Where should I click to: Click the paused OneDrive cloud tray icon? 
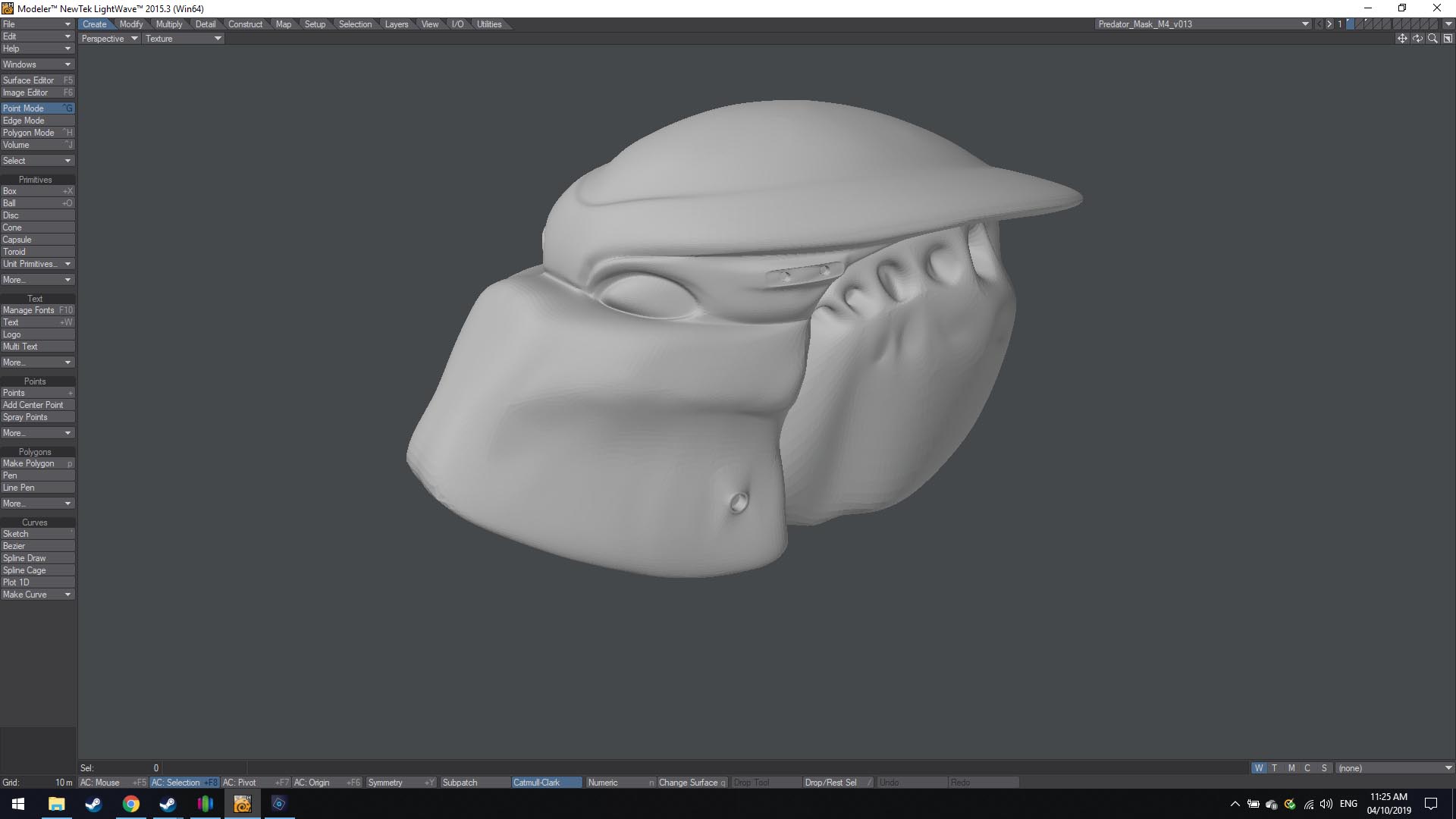click(x=1272, y=804)
